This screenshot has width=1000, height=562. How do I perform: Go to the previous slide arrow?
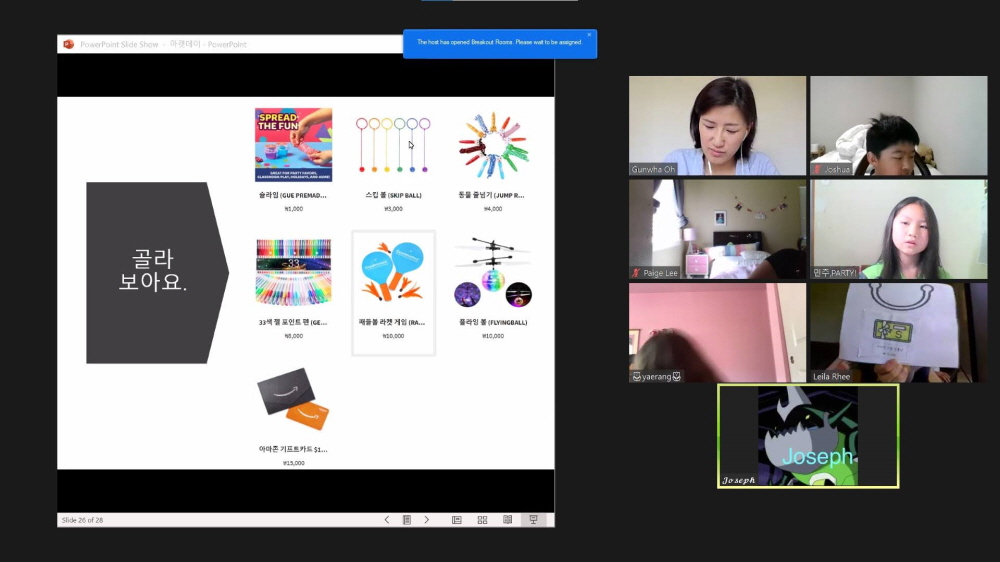(387, 520)
